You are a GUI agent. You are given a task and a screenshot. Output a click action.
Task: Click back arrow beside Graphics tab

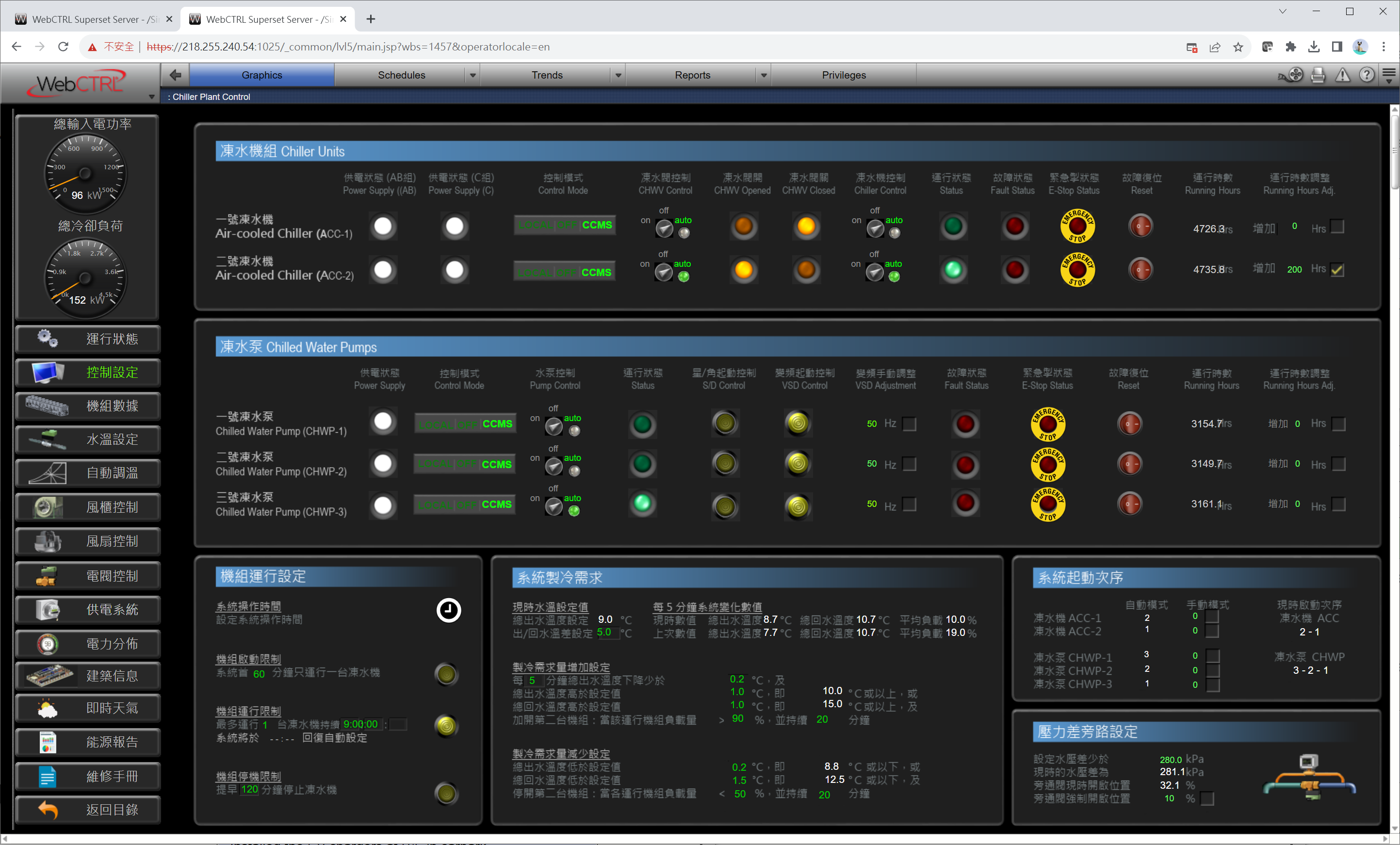click(176, 75)
